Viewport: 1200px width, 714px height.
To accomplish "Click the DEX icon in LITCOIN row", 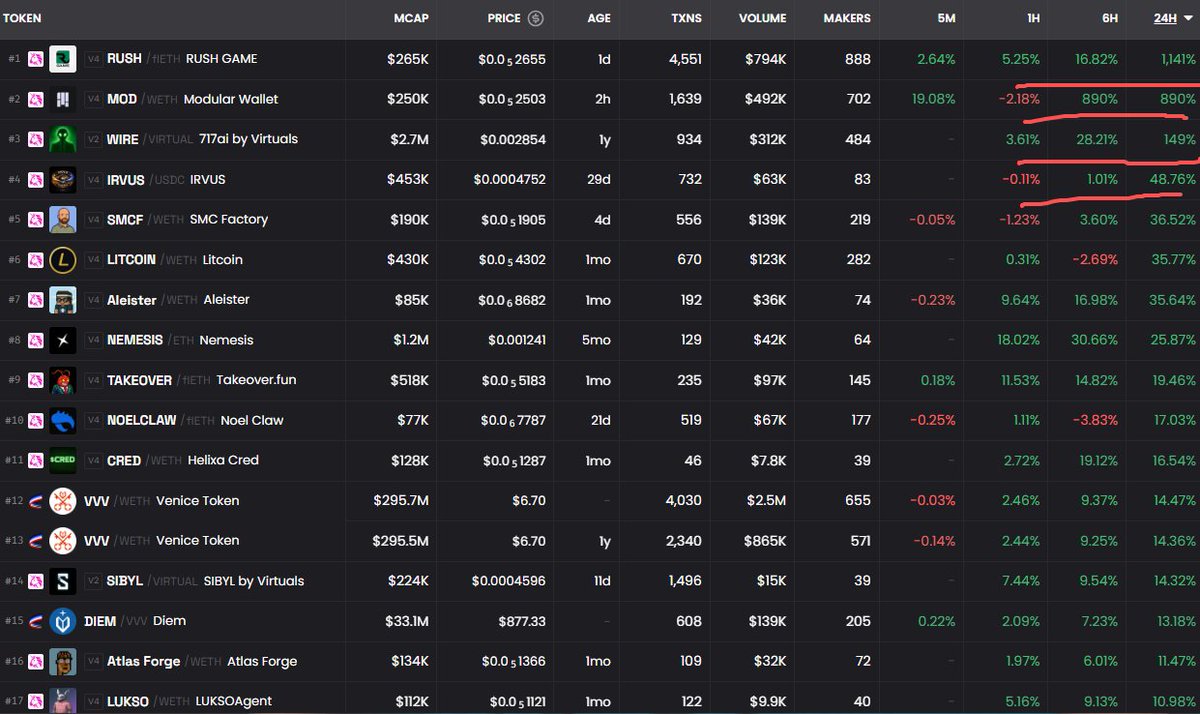I will pos(35,260).
